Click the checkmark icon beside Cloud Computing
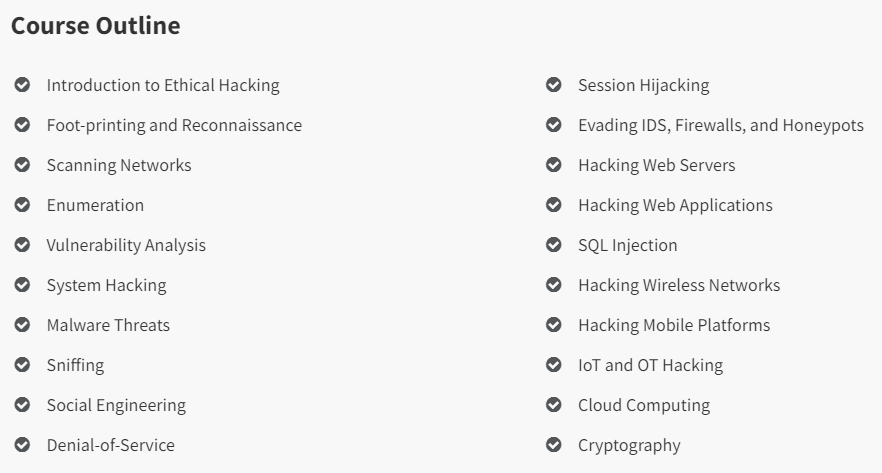Image resolution: width=882 pixels, height=473 pixels. pyautogui.click(x=554, y=405)
